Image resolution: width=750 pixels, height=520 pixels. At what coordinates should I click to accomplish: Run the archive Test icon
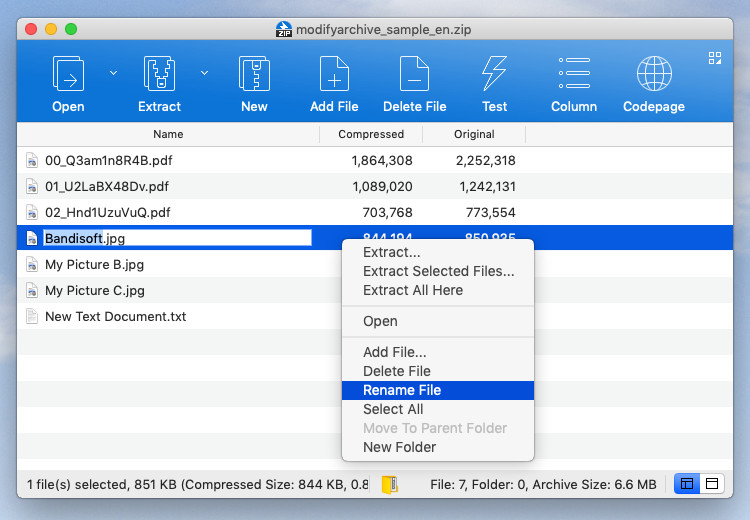coord(494,75)
